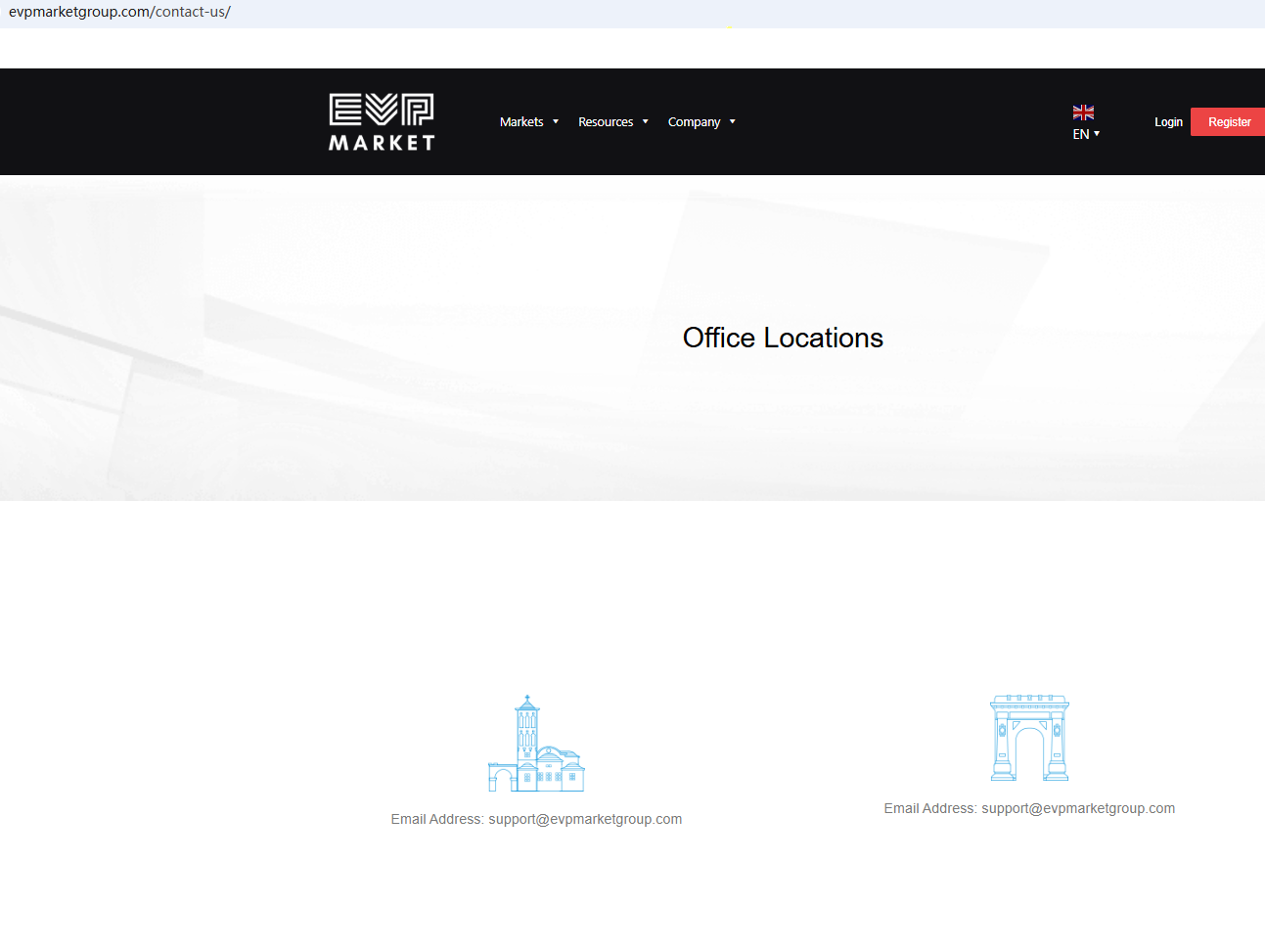Open the Resources menu item

coord(606,122)
